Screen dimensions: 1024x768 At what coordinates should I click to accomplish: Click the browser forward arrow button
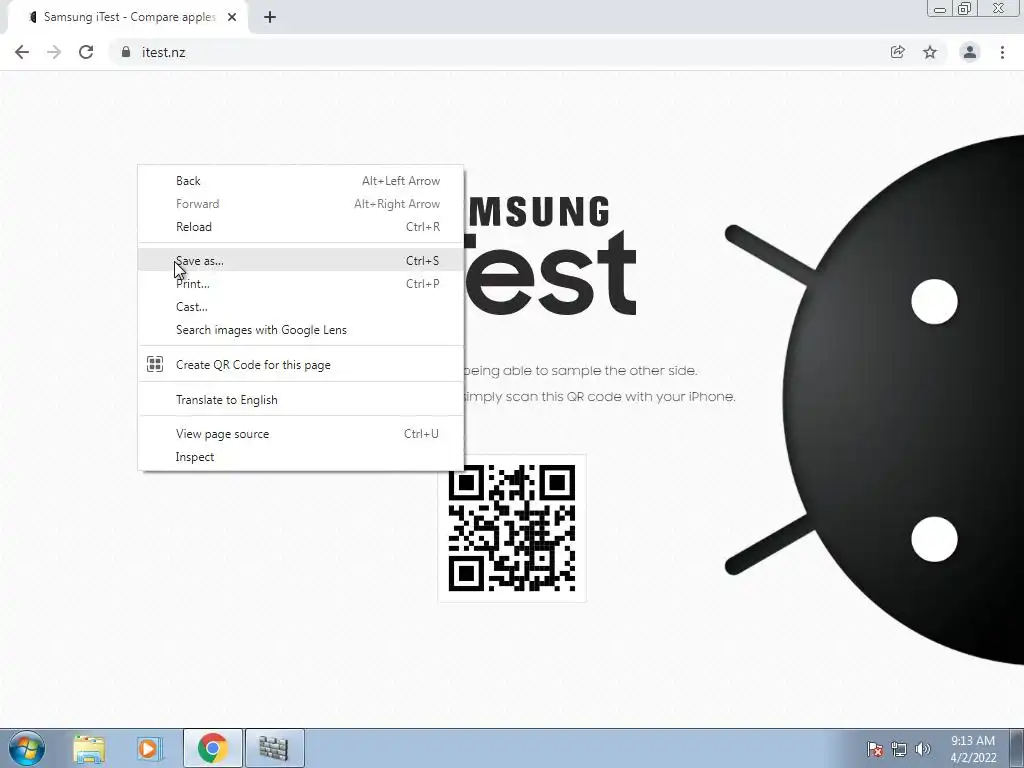pos(54,52)
